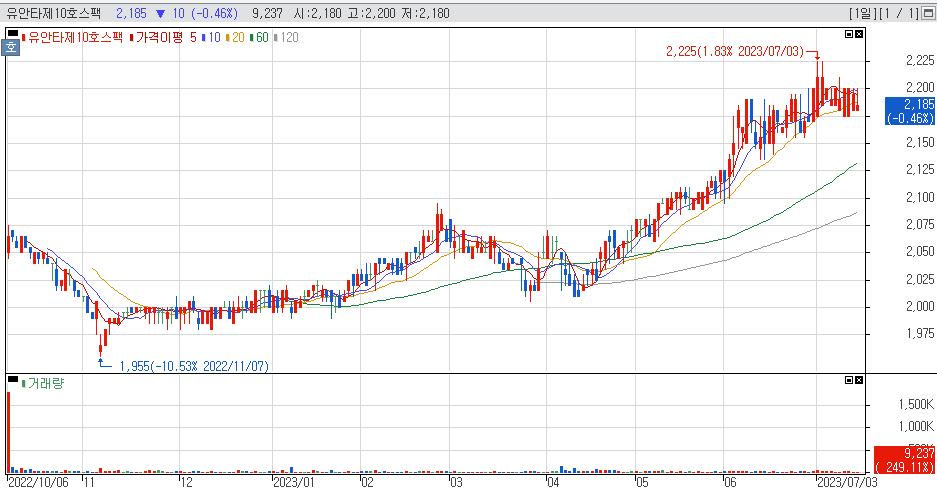This screenshot has width=937, height=488.
Task: Click the '호' quote button on chart
Action: click(11, 47)
